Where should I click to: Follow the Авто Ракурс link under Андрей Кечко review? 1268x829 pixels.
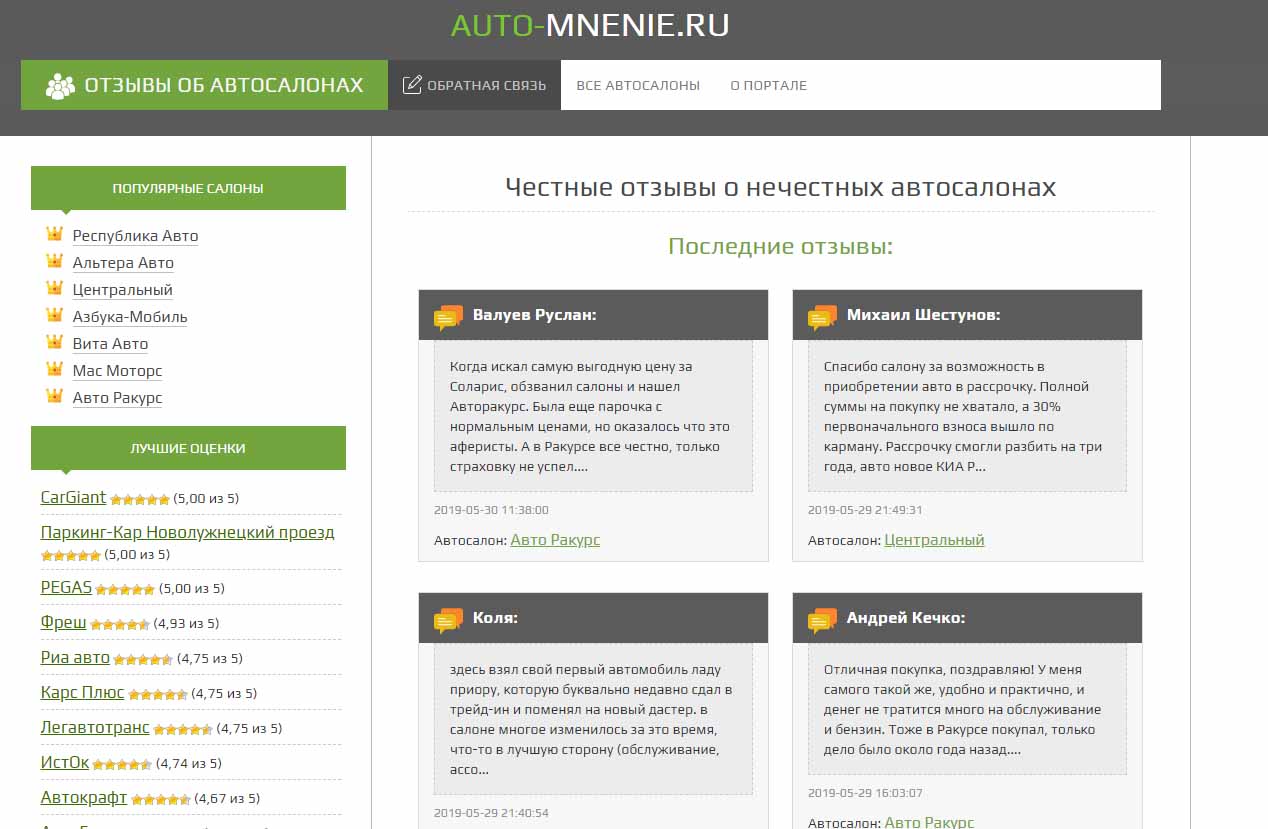point(929,823)
